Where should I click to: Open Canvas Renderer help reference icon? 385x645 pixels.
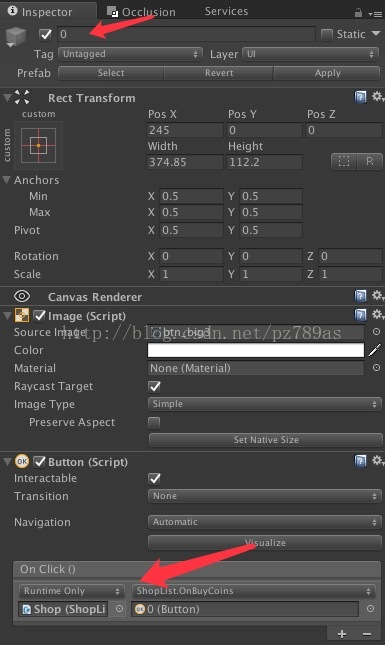coord(360,295)
